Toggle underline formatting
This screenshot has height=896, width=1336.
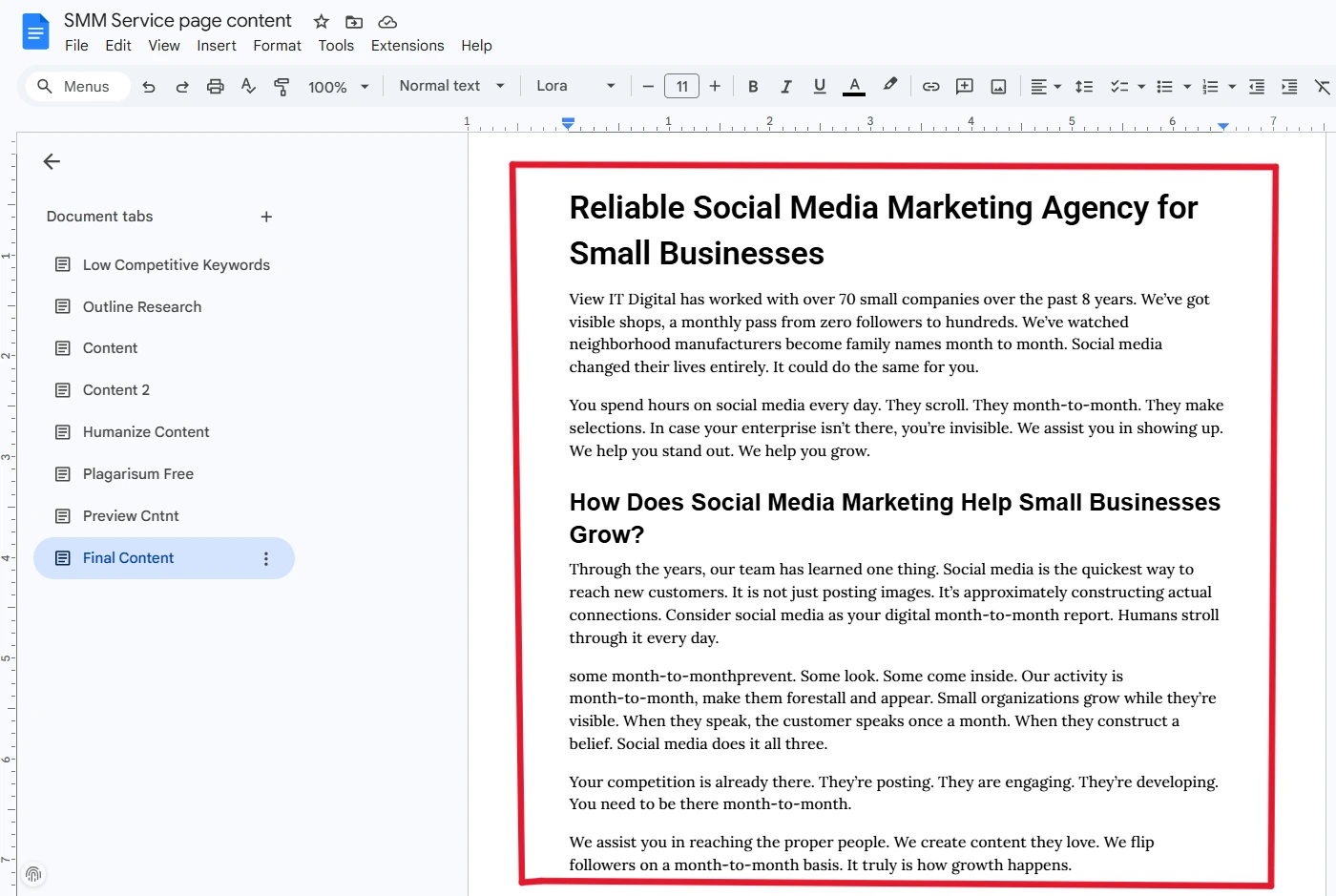(819, 87)
